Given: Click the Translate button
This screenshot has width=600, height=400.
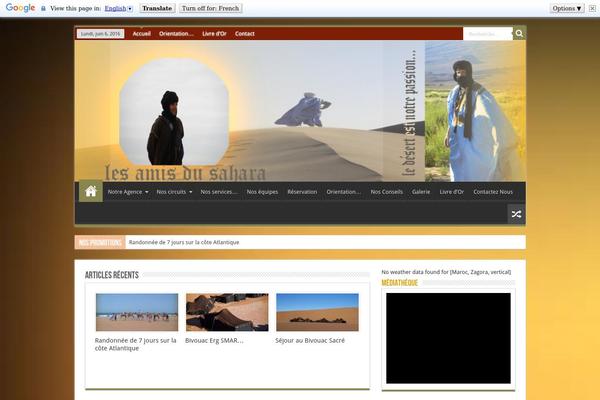Looking at the screenshot, I should tap(157, 8).
